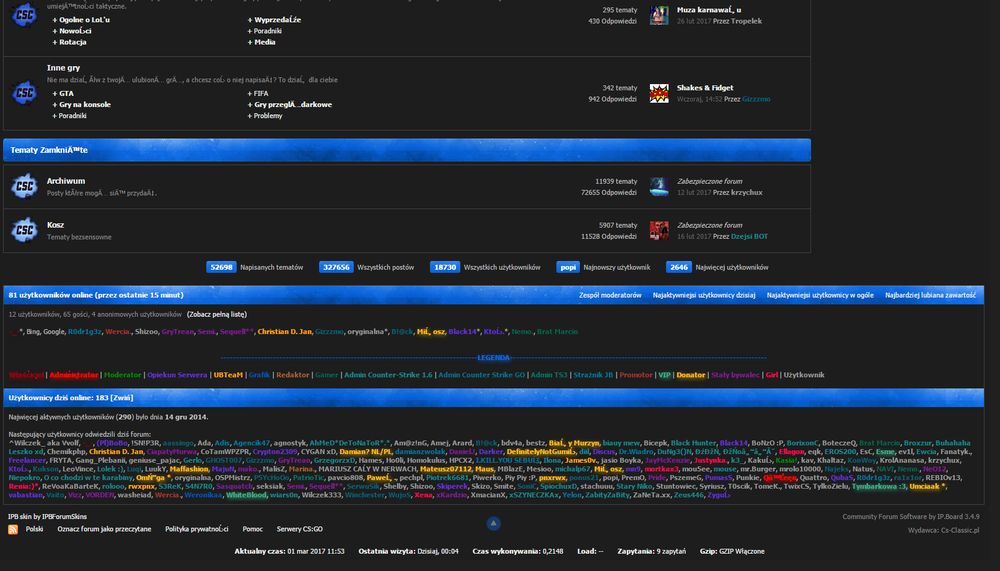Screen dimensions: 1000x571
Task: Open the Shakes & Fidget latest topic
Action: (705, 87)
